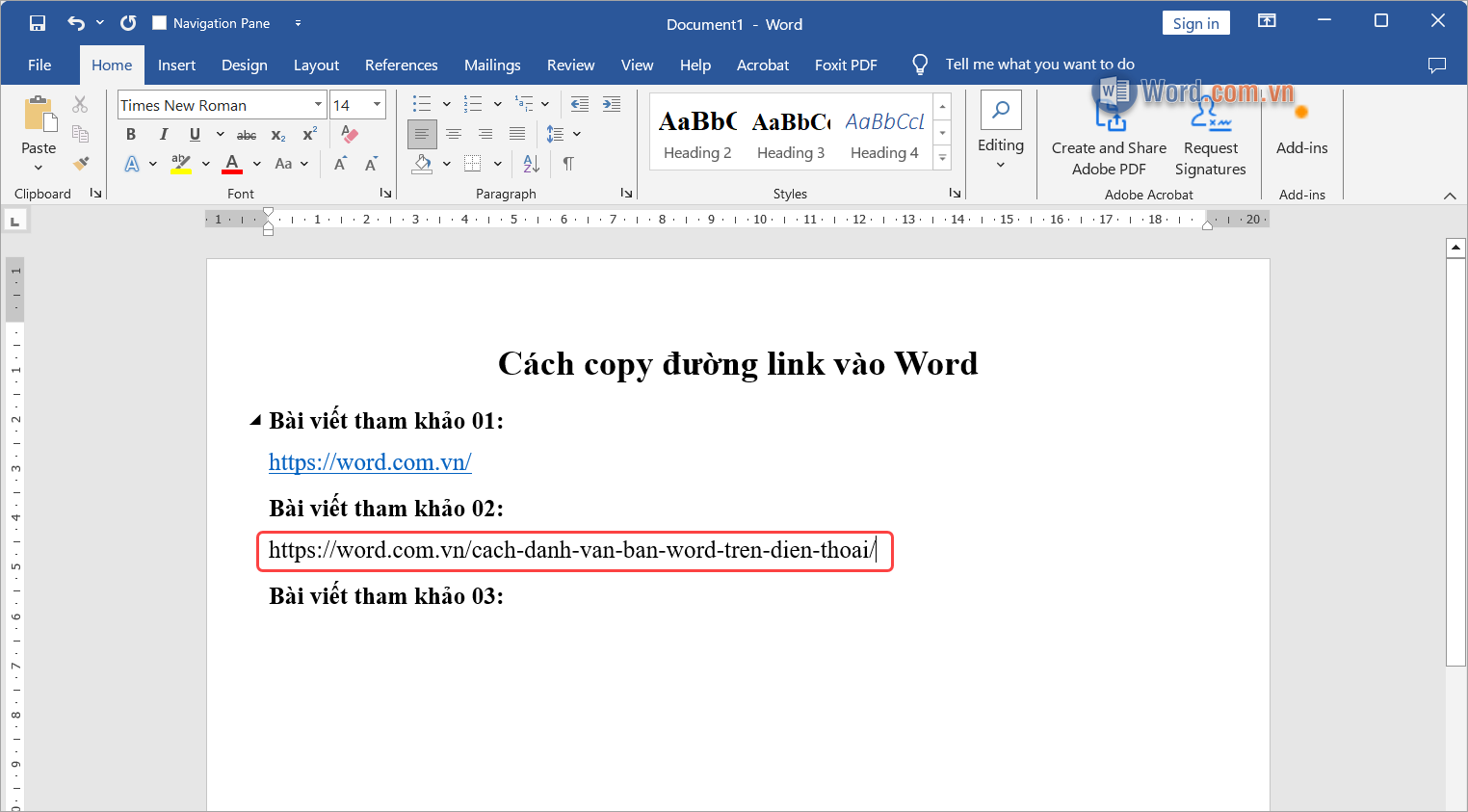This screenshot has height=812, width=1468.
Task: Apply the Heading 2 style
Action: pos(697,133)
